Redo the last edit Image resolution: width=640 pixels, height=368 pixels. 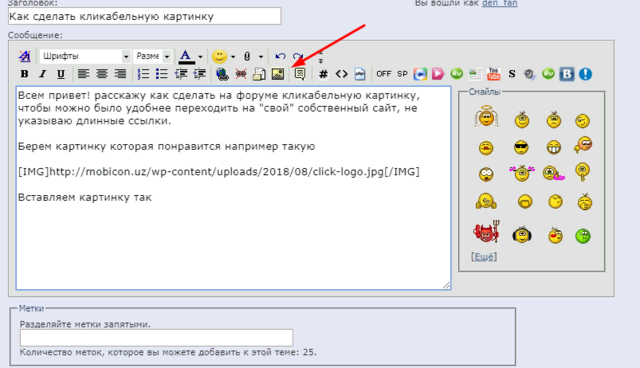[x=298, y=56]
